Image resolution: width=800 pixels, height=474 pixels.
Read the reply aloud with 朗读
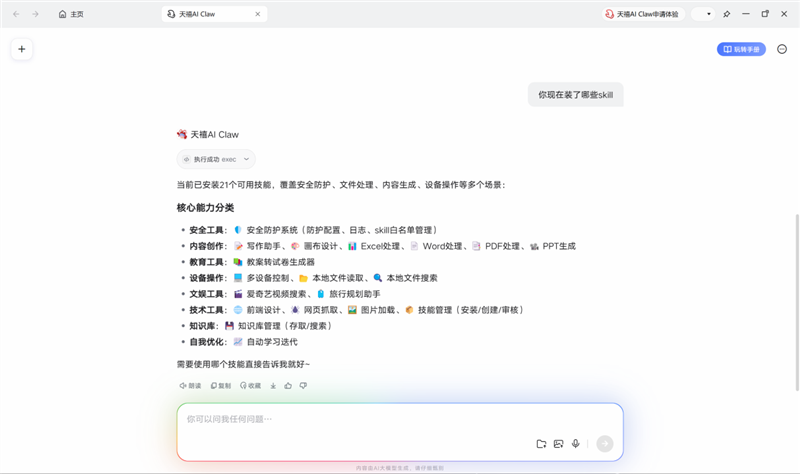(190, 386)
